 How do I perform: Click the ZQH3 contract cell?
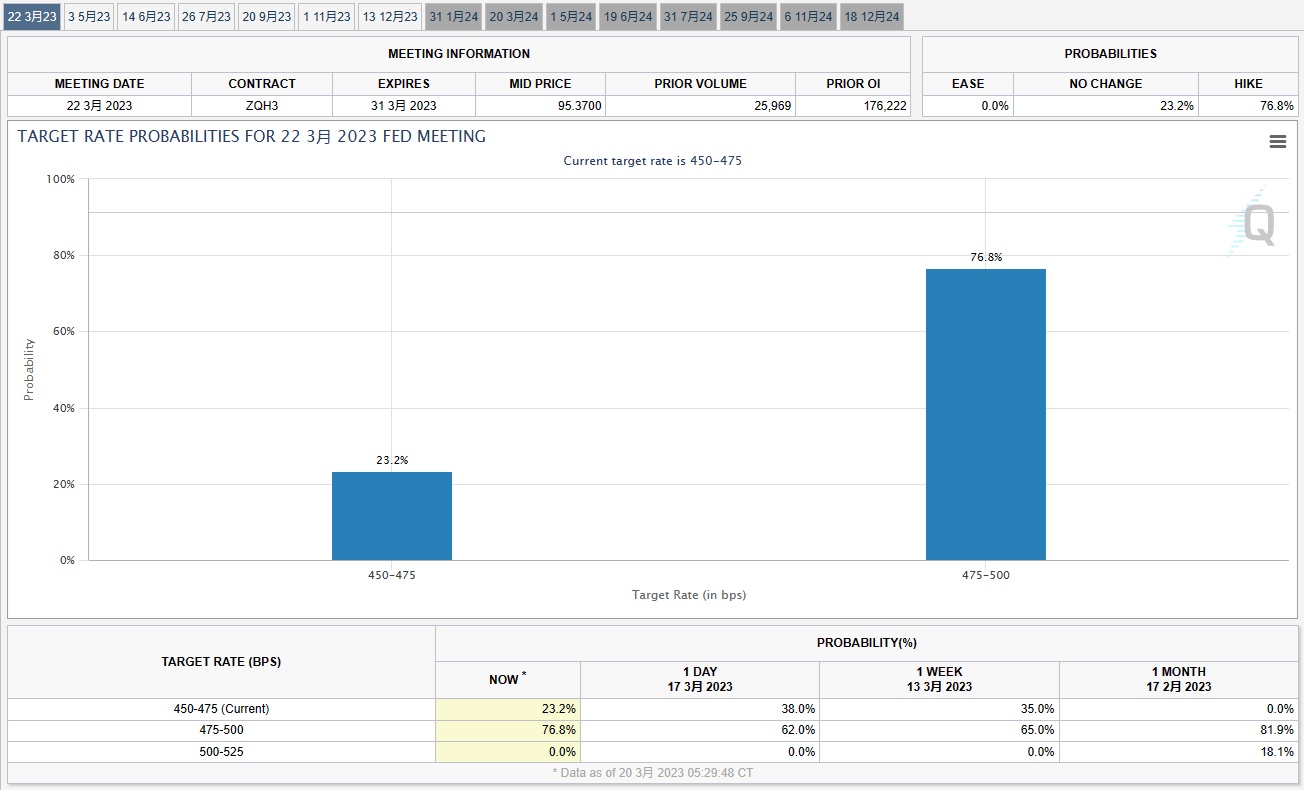point(262,105)
